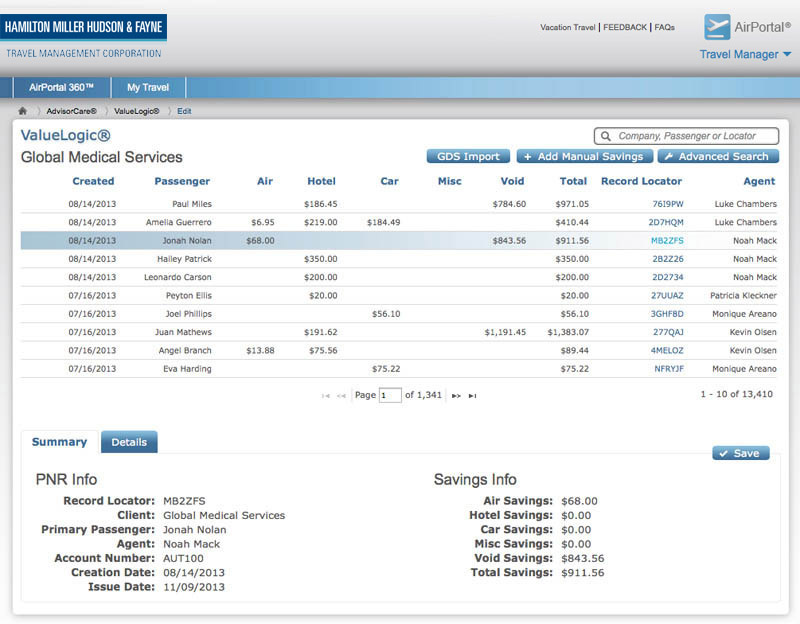
Task: Sort by Car column header
Action: [389, 181]
